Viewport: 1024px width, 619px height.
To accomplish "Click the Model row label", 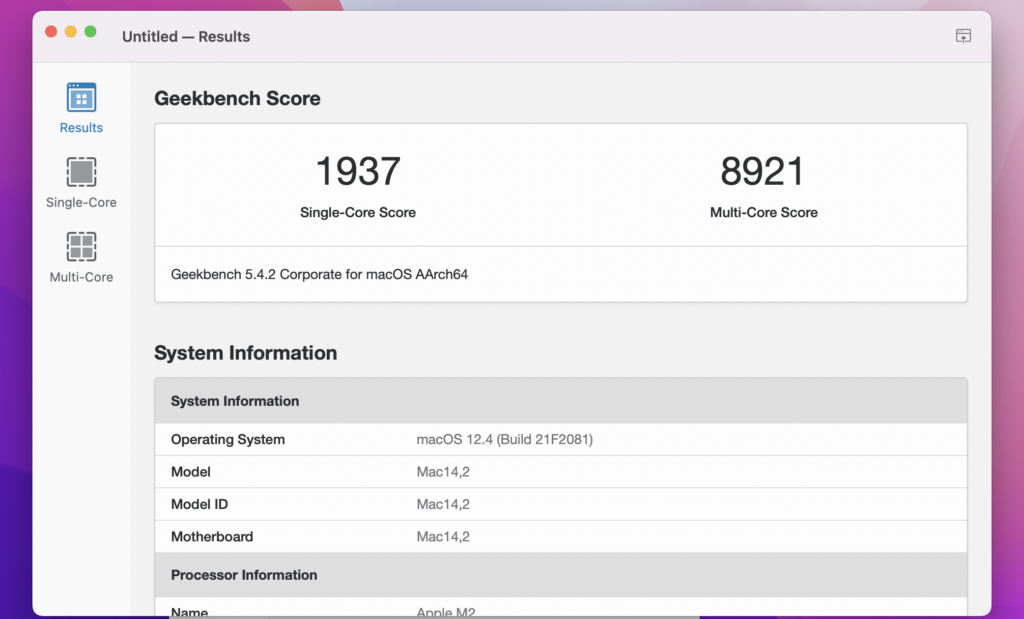I will pyautogui.click(x=191, y=471).
